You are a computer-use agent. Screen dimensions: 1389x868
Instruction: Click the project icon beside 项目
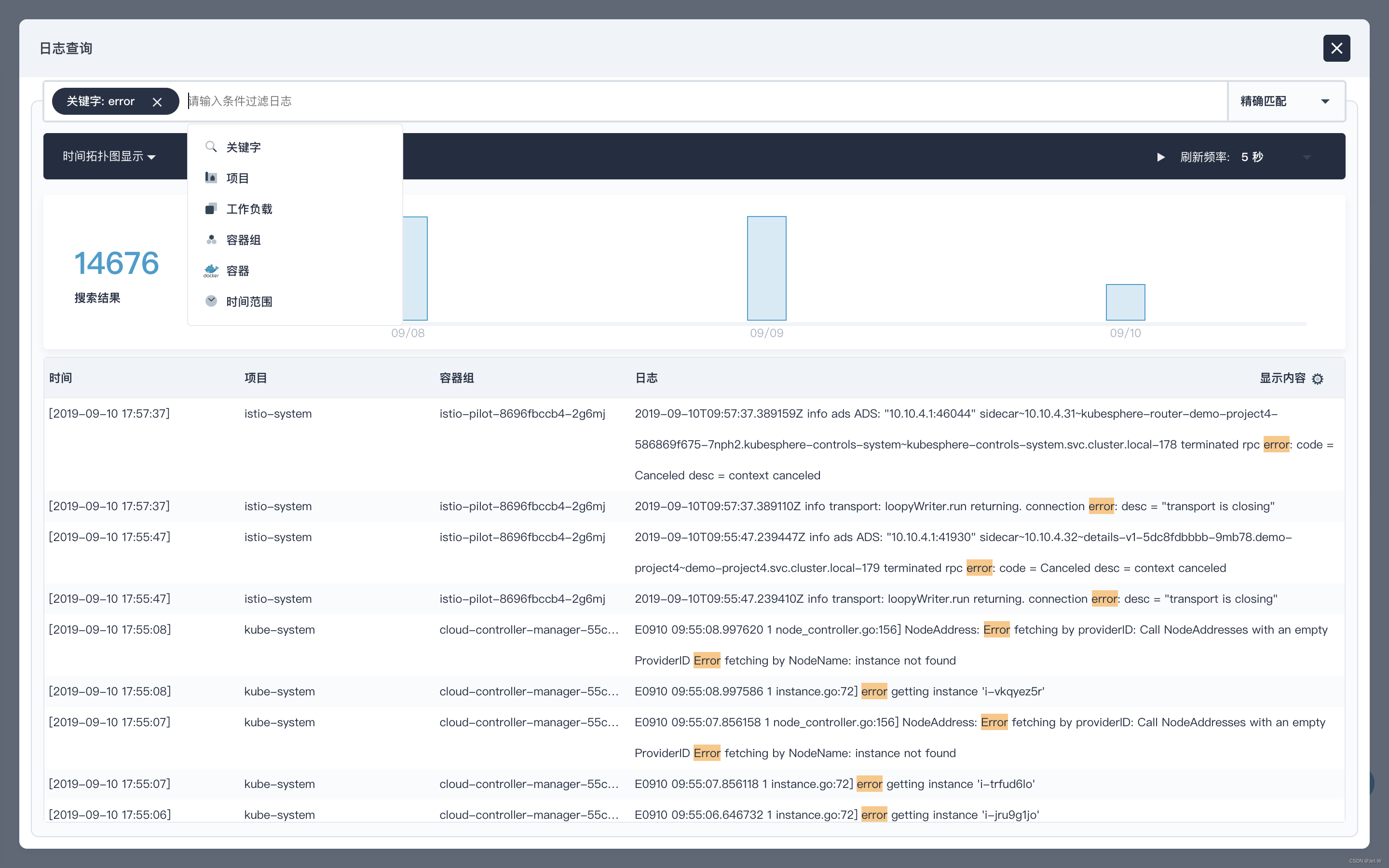(211, 178)
